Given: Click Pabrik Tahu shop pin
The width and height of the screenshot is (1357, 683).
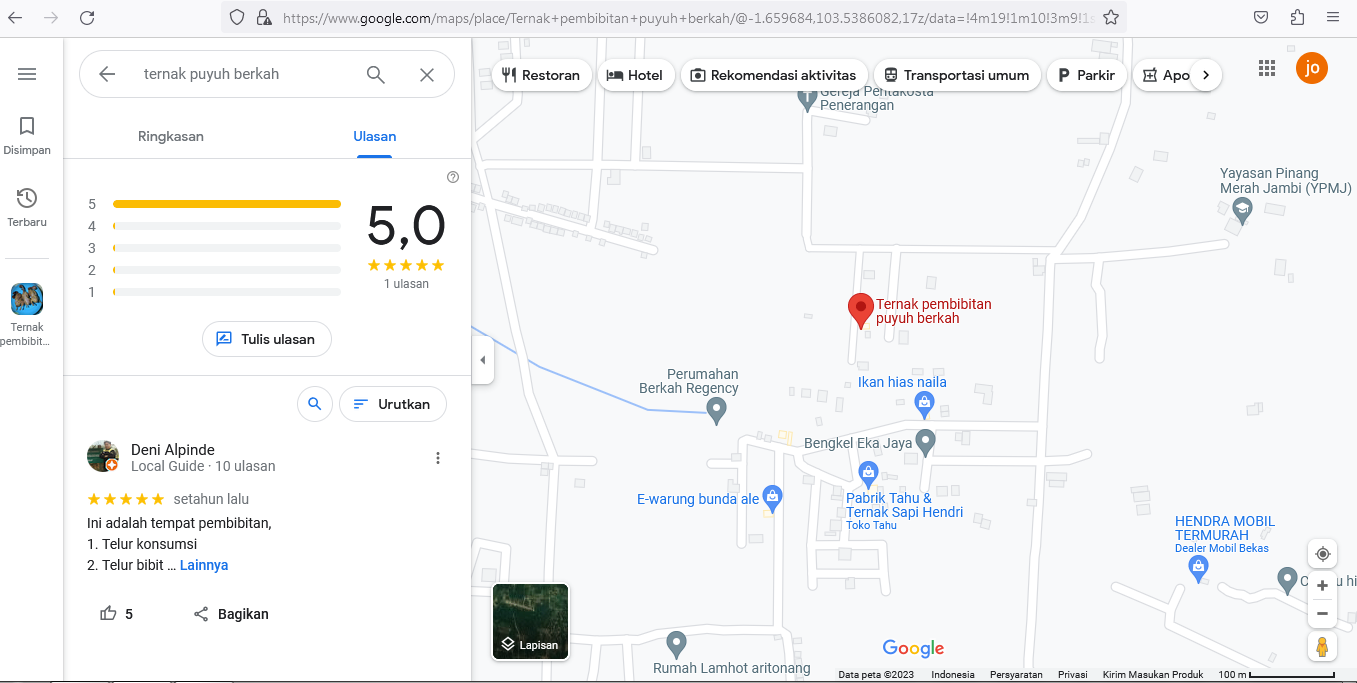Looking at the screenshot, I should click(x=868, y=473).
